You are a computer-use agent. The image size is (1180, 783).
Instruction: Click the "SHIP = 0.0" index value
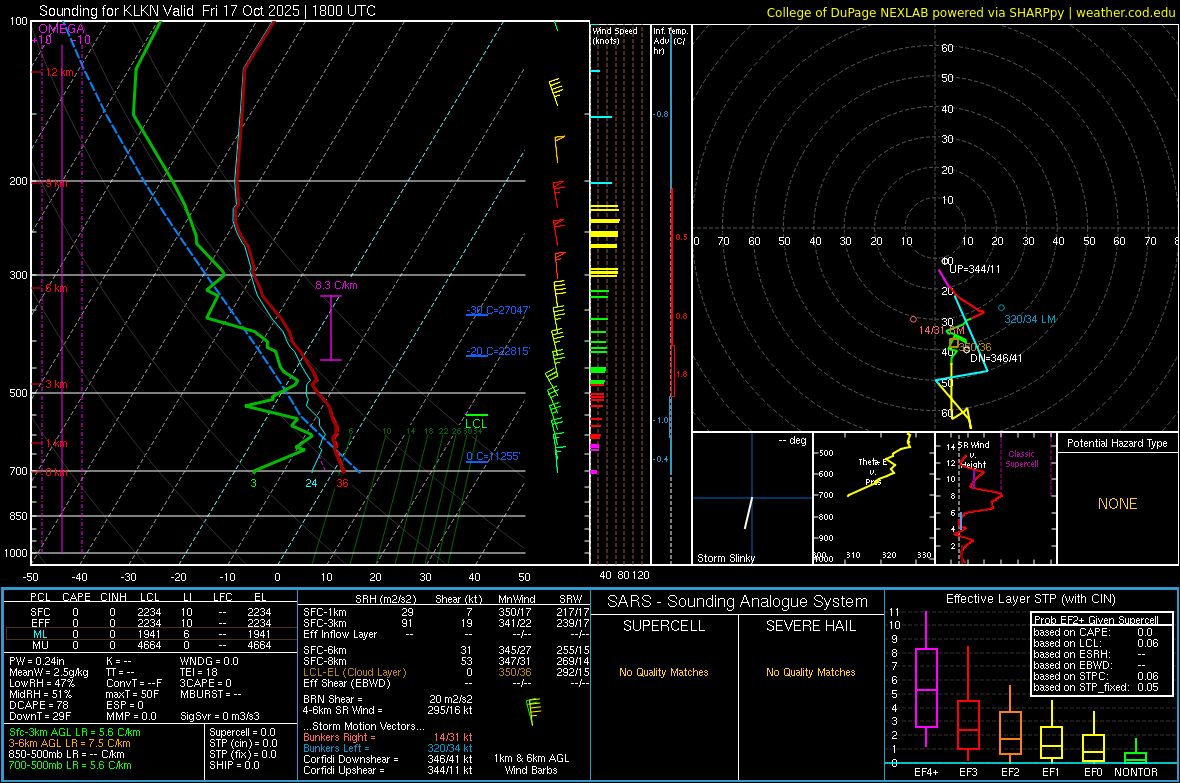pos(234,765)
